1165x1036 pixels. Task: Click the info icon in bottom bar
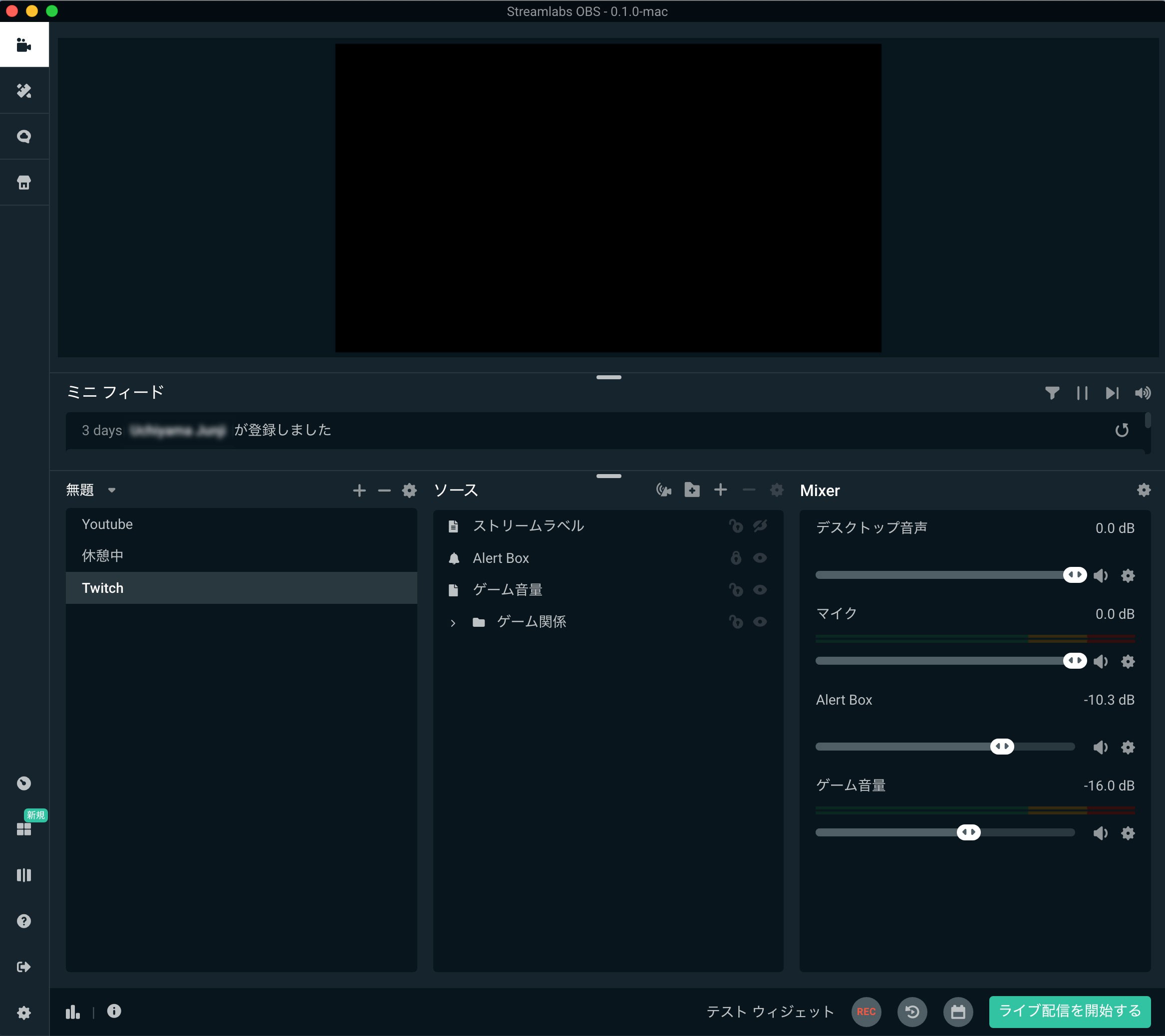pyautogui.click(x=114, y=1011)
